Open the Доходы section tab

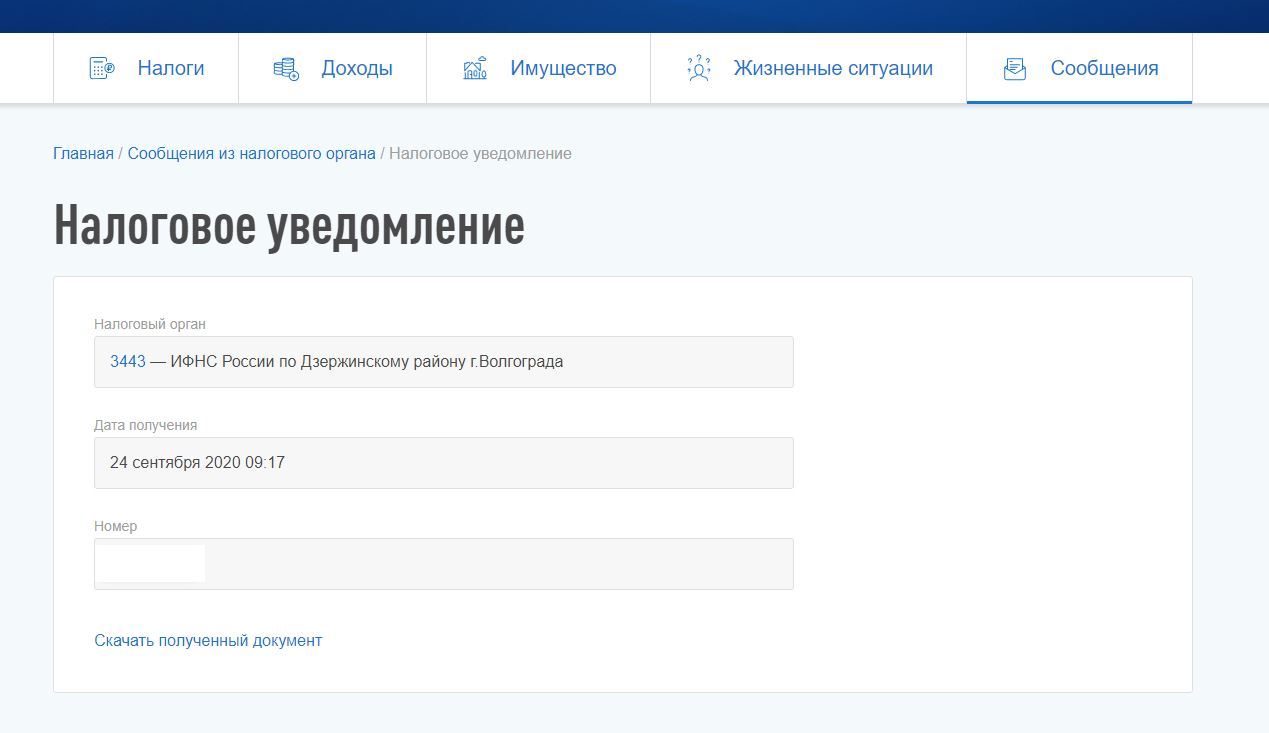357,67
